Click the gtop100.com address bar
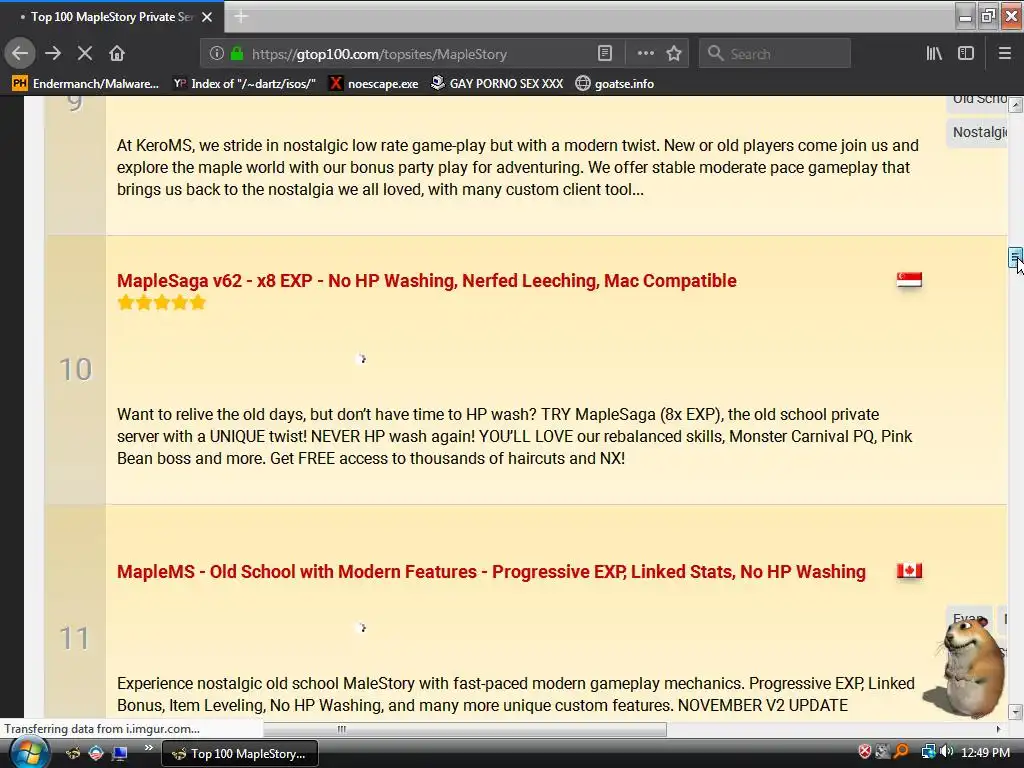The image size is (1024, 768). 418,54
